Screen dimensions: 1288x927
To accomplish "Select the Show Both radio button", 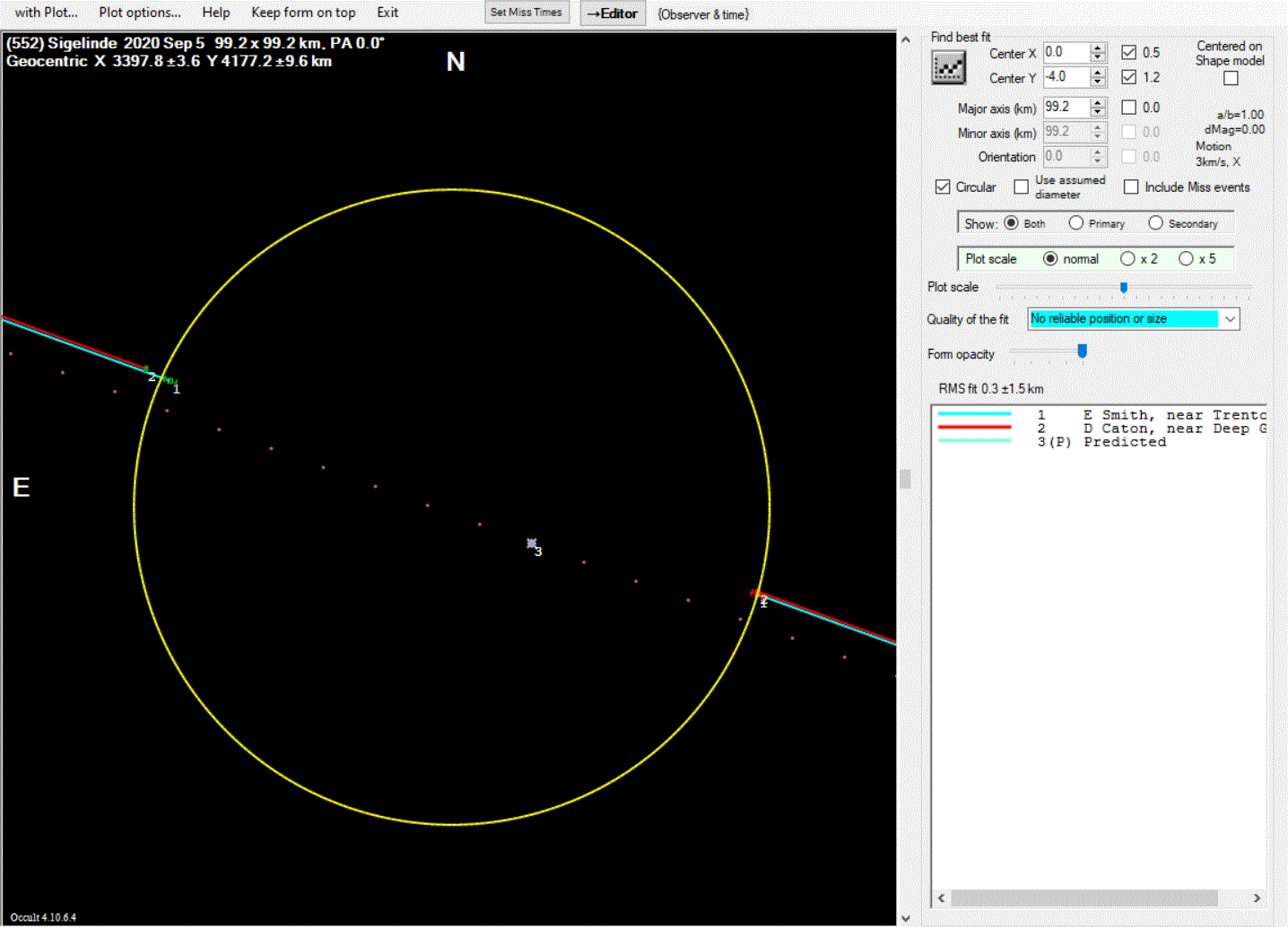I will click(x=1011, y=222).
